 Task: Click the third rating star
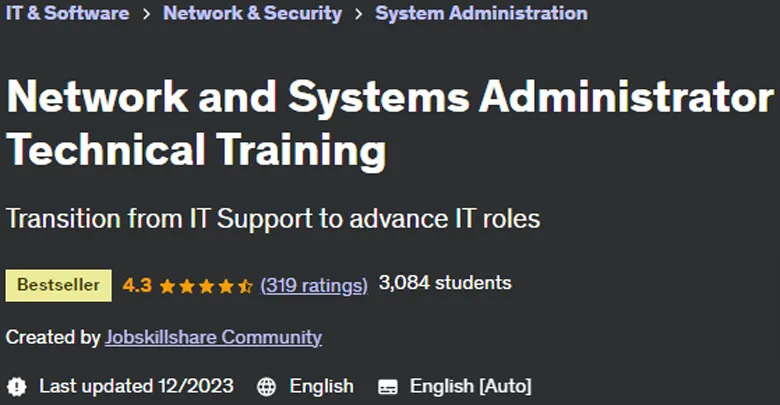[x=206, y=286]
